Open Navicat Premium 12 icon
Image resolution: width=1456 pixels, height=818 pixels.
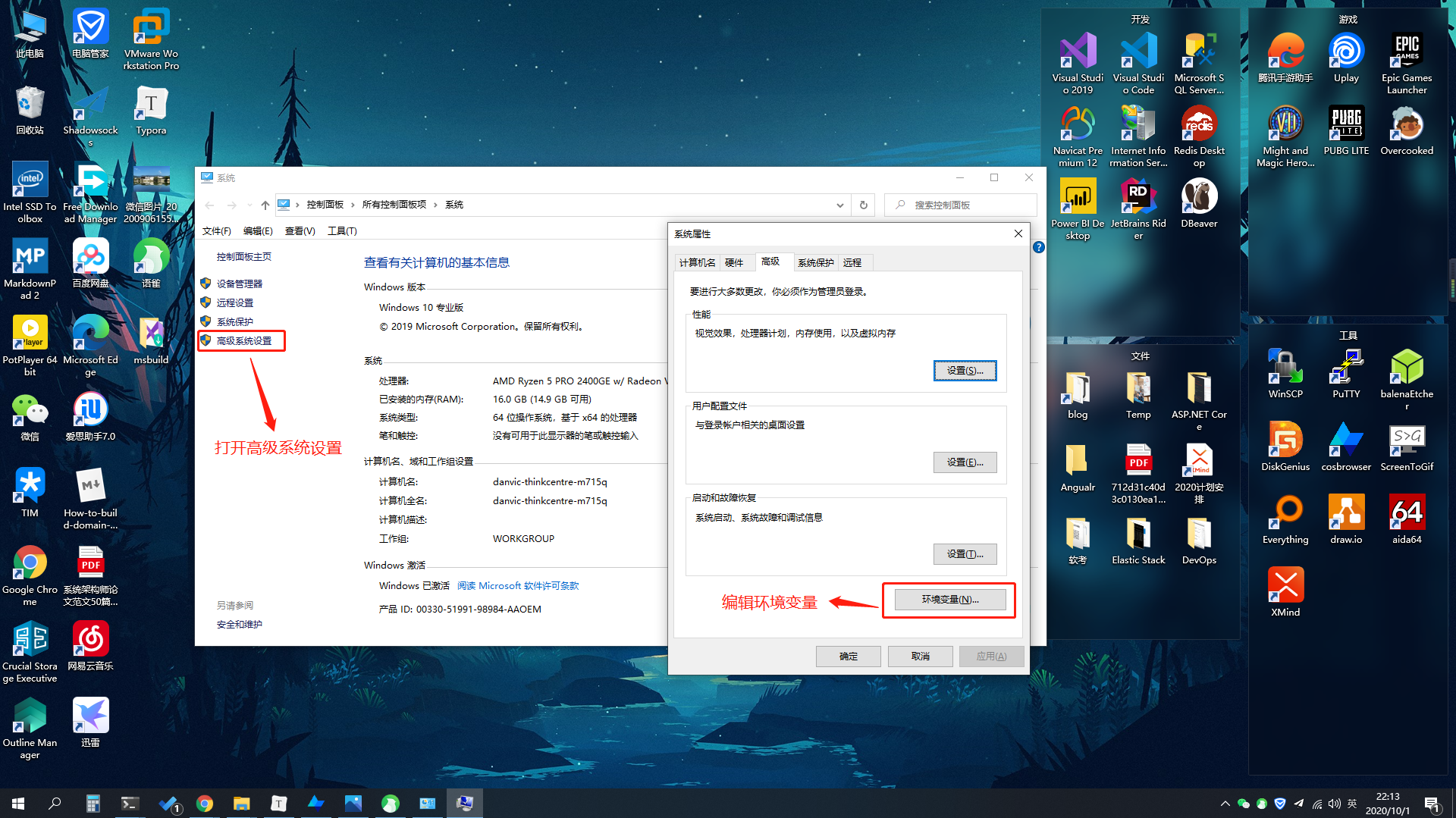1078,136
